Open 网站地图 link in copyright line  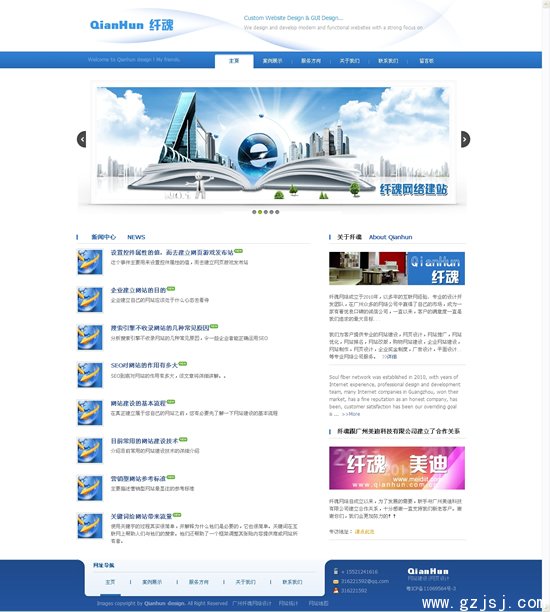pyautogui.click(x=319, y=603)
